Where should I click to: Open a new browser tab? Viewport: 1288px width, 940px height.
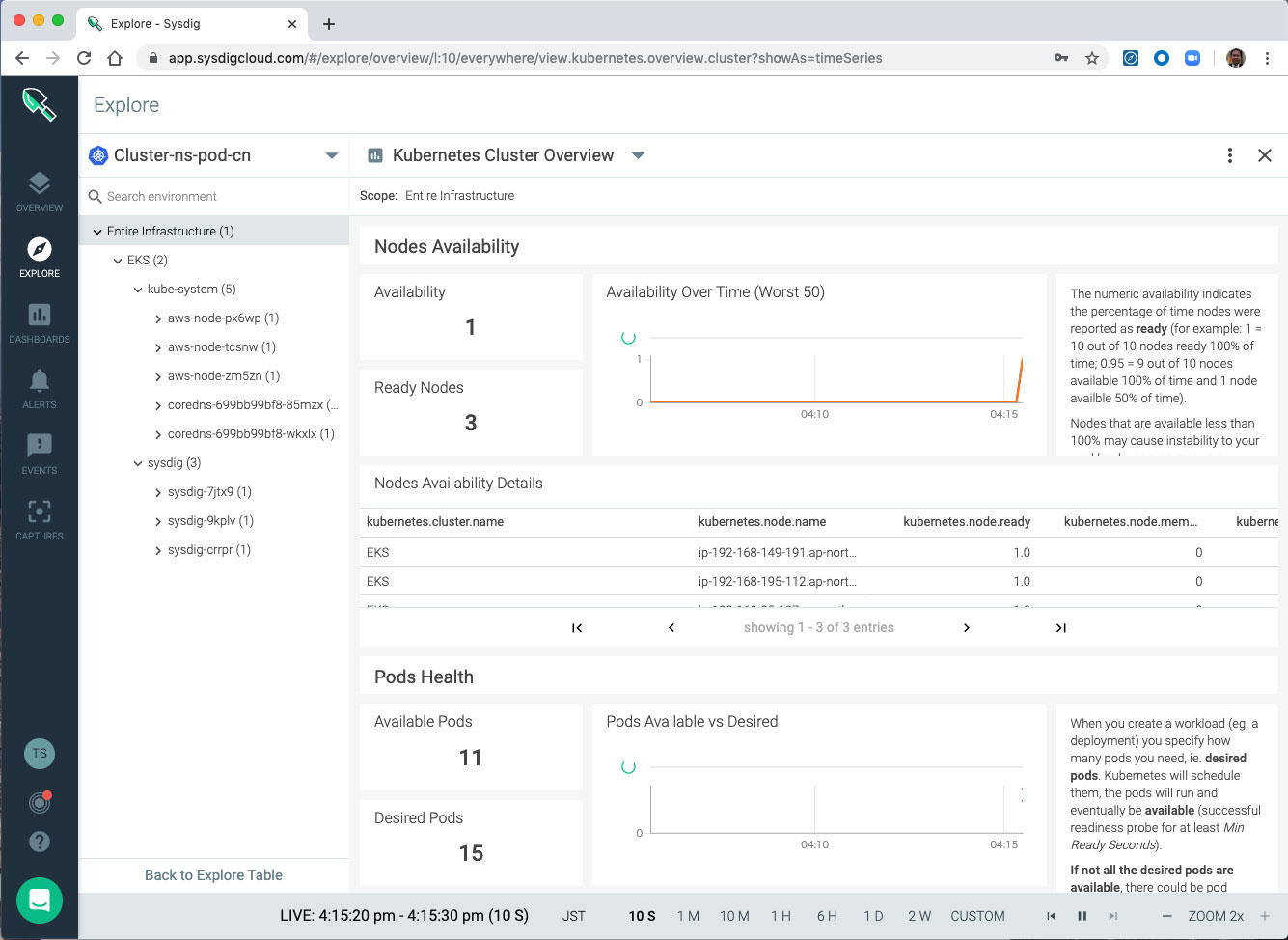click(x=329, y=24)
